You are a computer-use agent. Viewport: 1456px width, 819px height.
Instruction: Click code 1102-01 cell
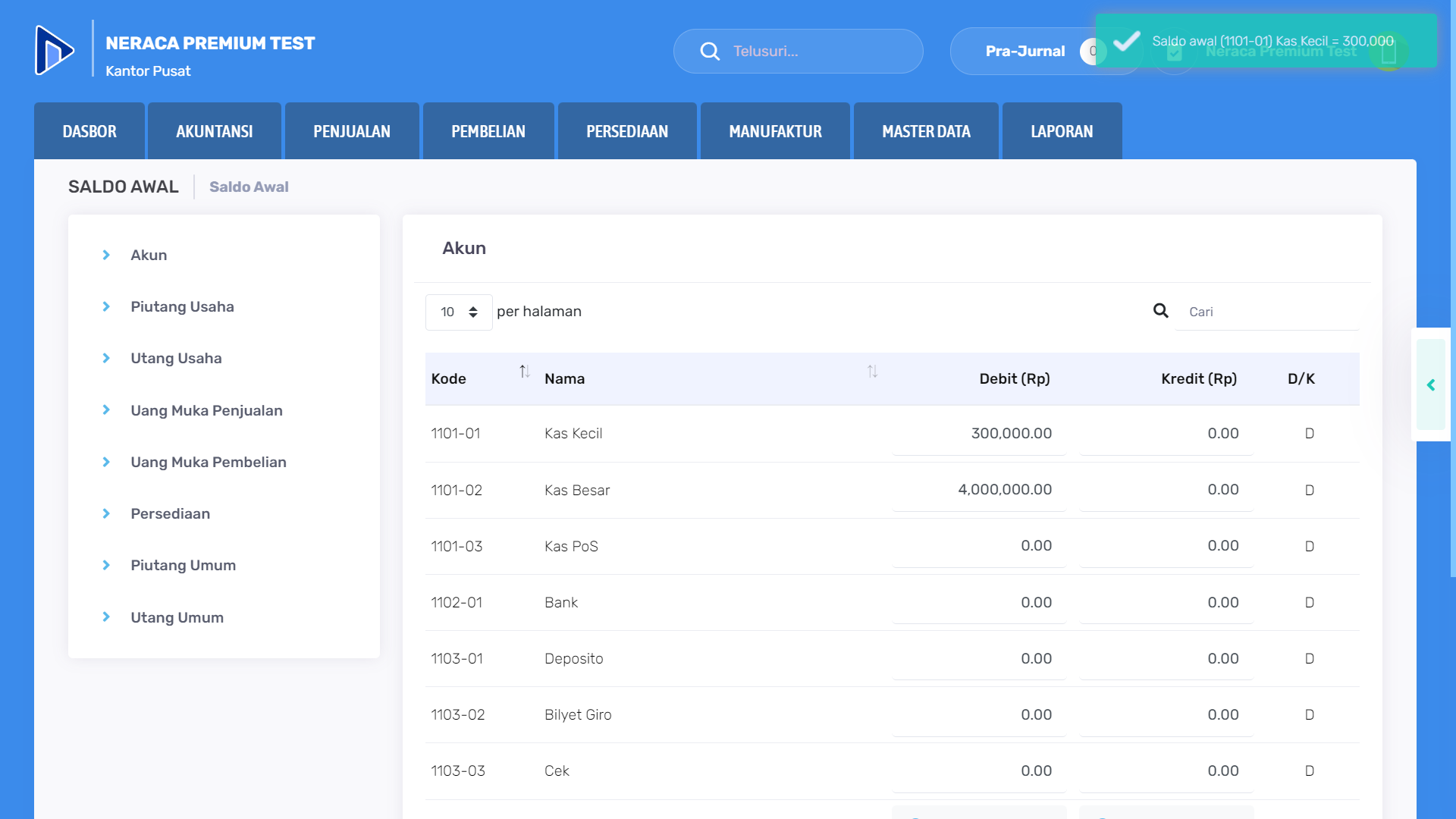[457, 602]
